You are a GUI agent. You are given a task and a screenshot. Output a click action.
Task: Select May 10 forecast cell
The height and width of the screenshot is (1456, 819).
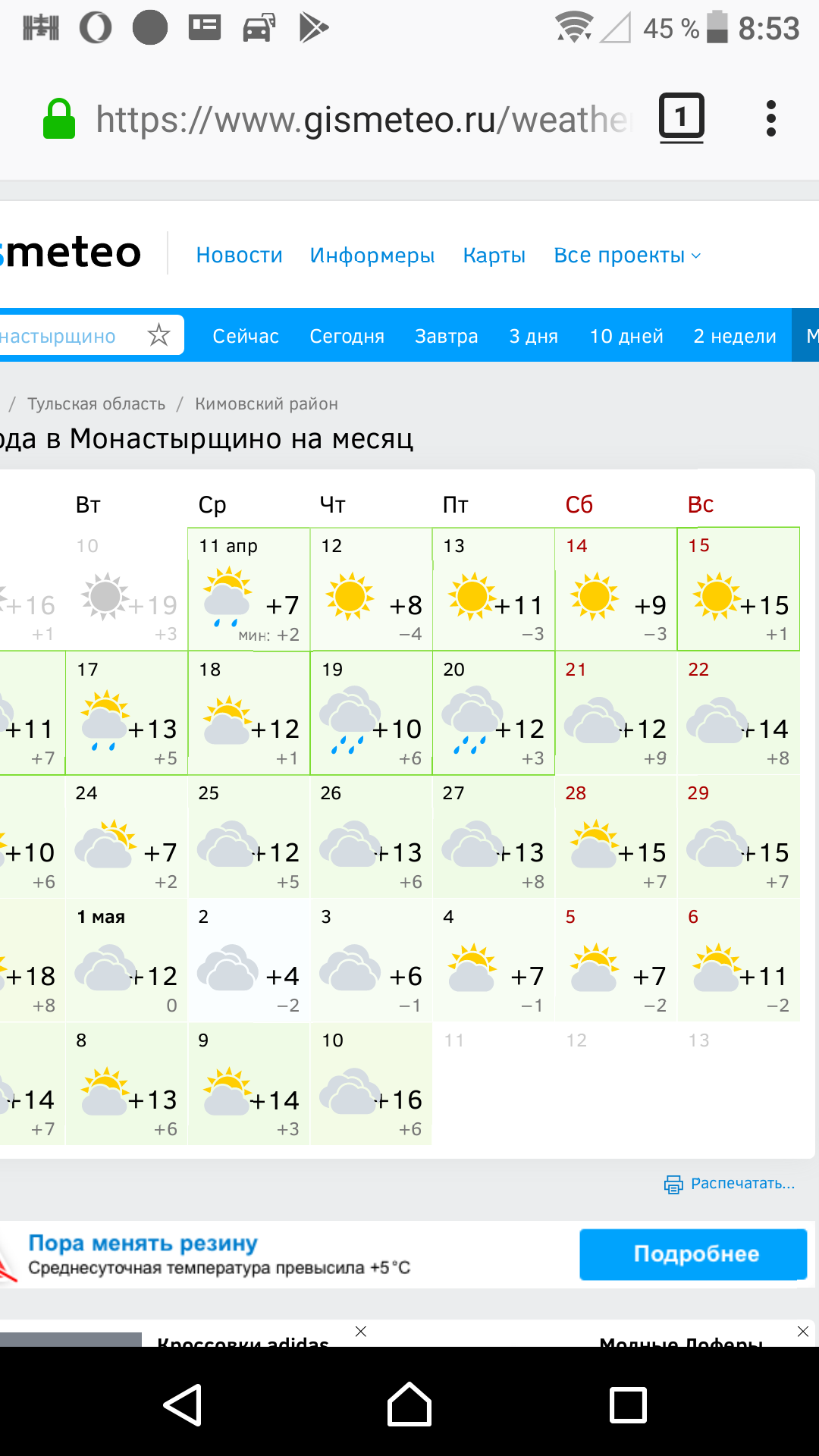pyautogui.click(x=372, y=1084)
